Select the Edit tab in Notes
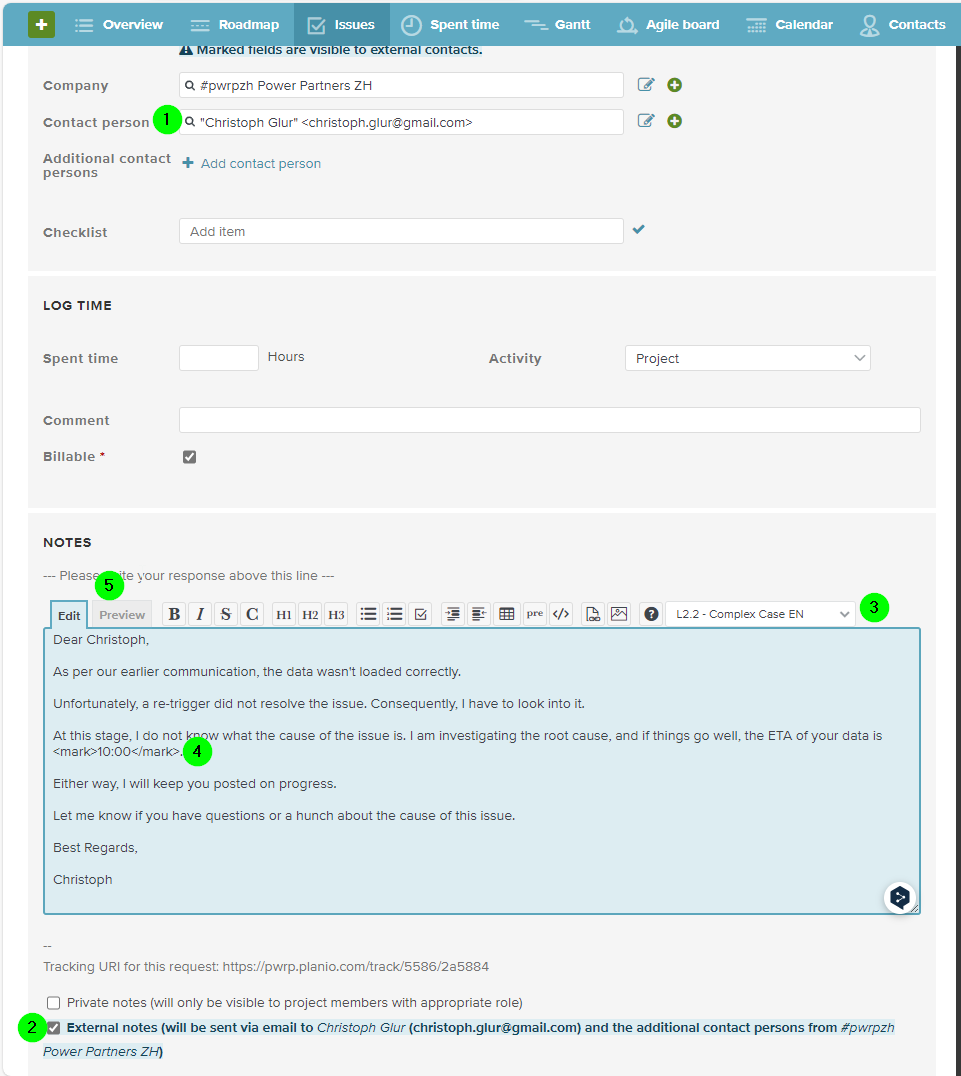 [x=69, y=615]
